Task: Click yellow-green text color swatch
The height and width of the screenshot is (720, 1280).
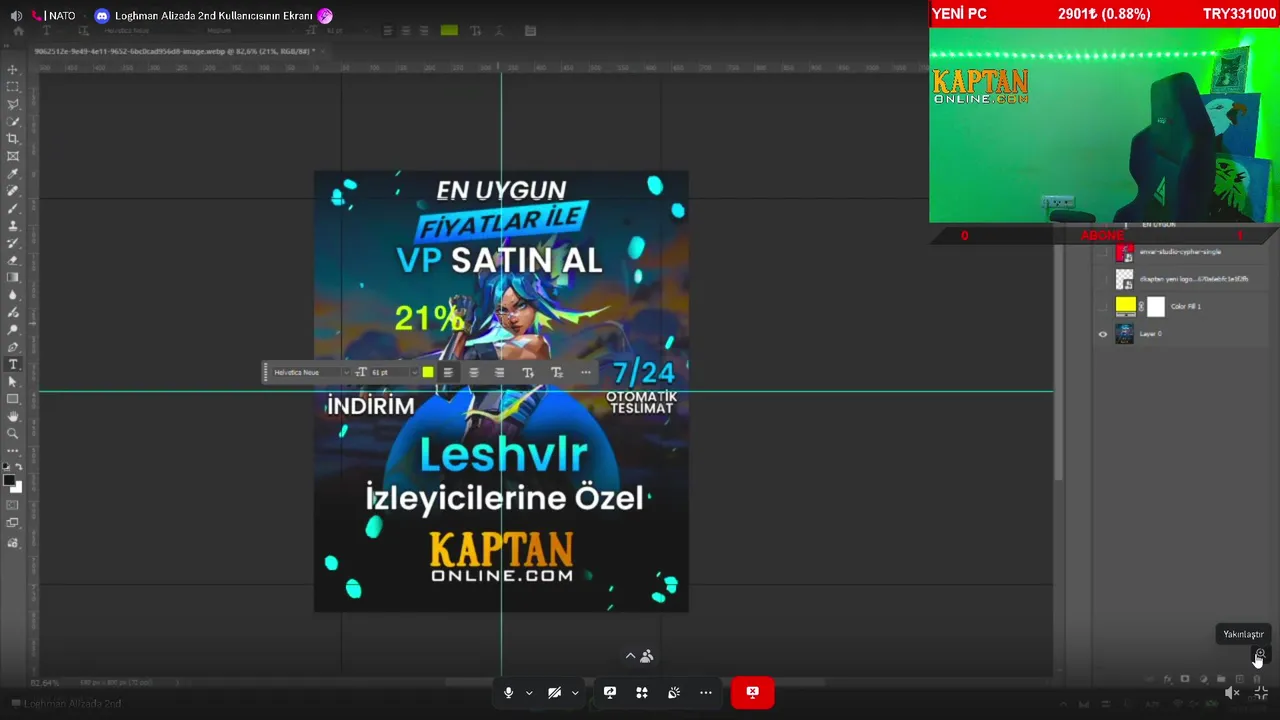Action: point(428,372)
